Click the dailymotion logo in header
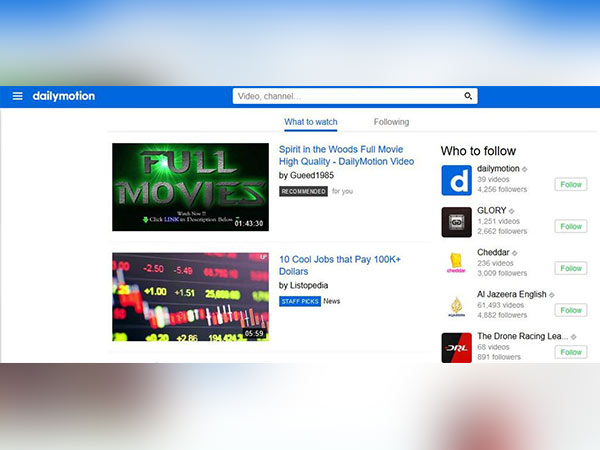This screenshot has width=600, height=450. 63,97
